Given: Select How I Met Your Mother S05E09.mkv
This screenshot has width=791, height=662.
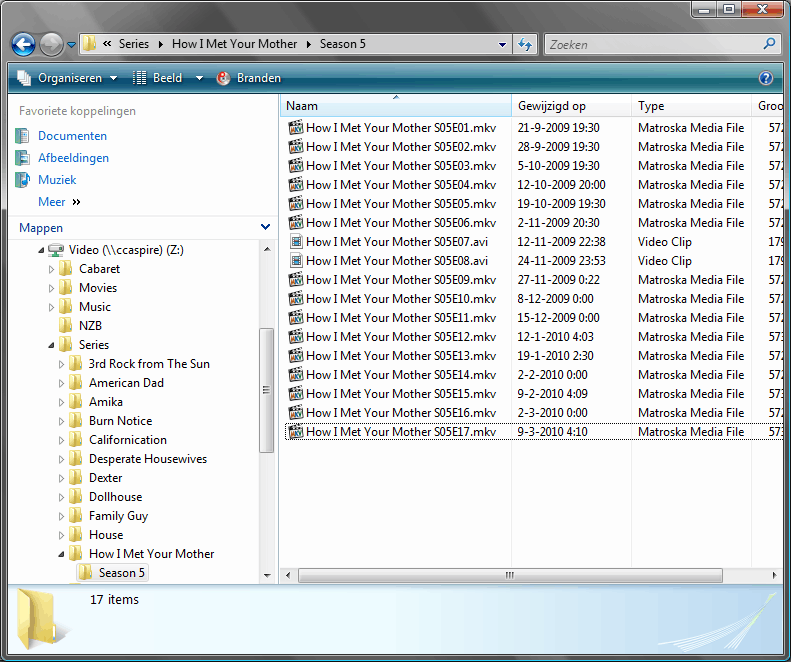Looking at the screenshot, I should tap(401, 280).
